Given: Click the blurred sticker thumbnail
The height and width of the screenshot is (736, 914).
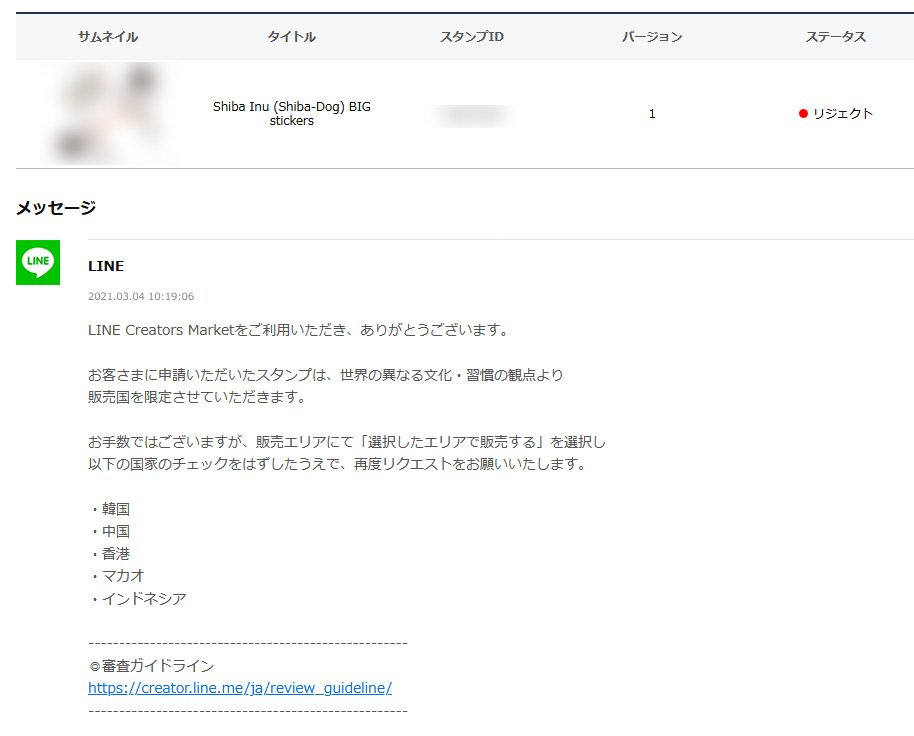Looking at the screenshot, I should pos(110,113).
